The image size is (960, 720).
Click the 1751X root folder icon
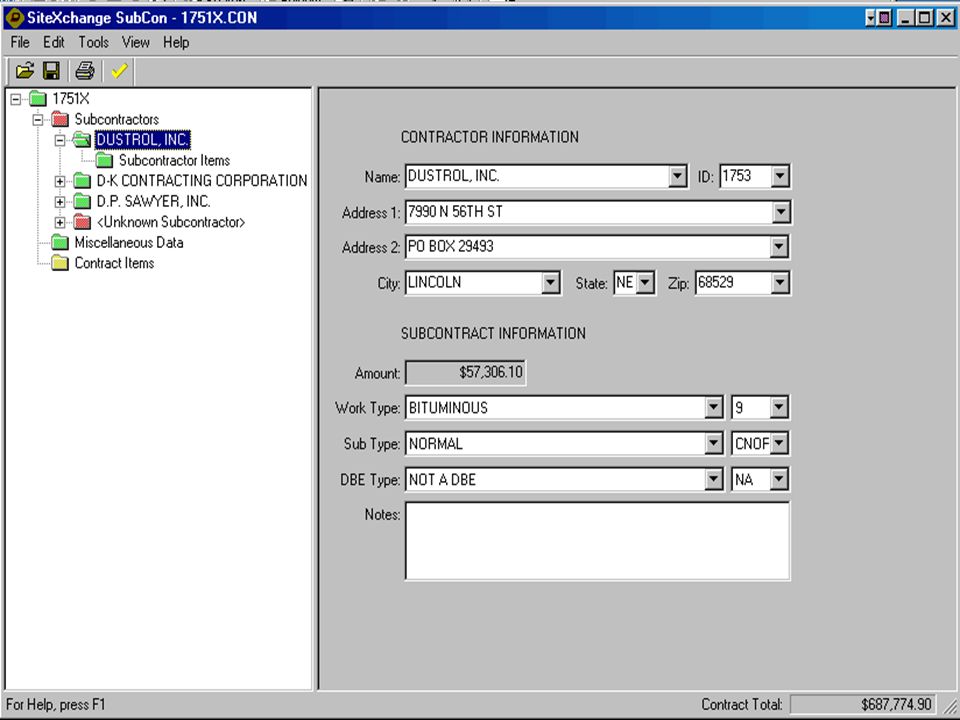coord(38,98)
